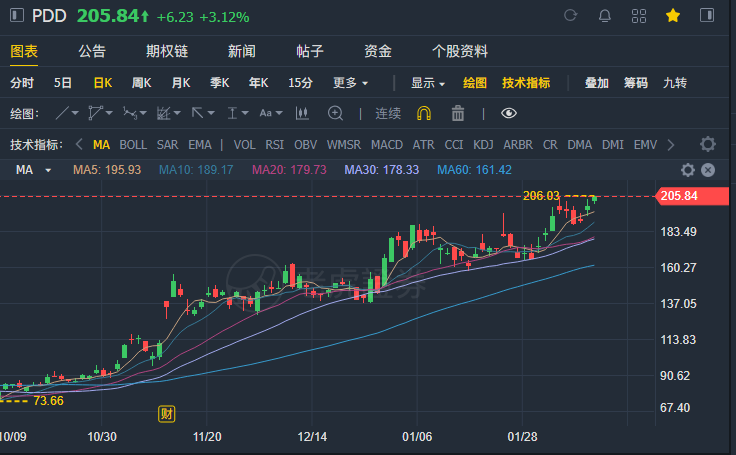
Task: Open the 期权链 tab
Action: click(167, 51)
